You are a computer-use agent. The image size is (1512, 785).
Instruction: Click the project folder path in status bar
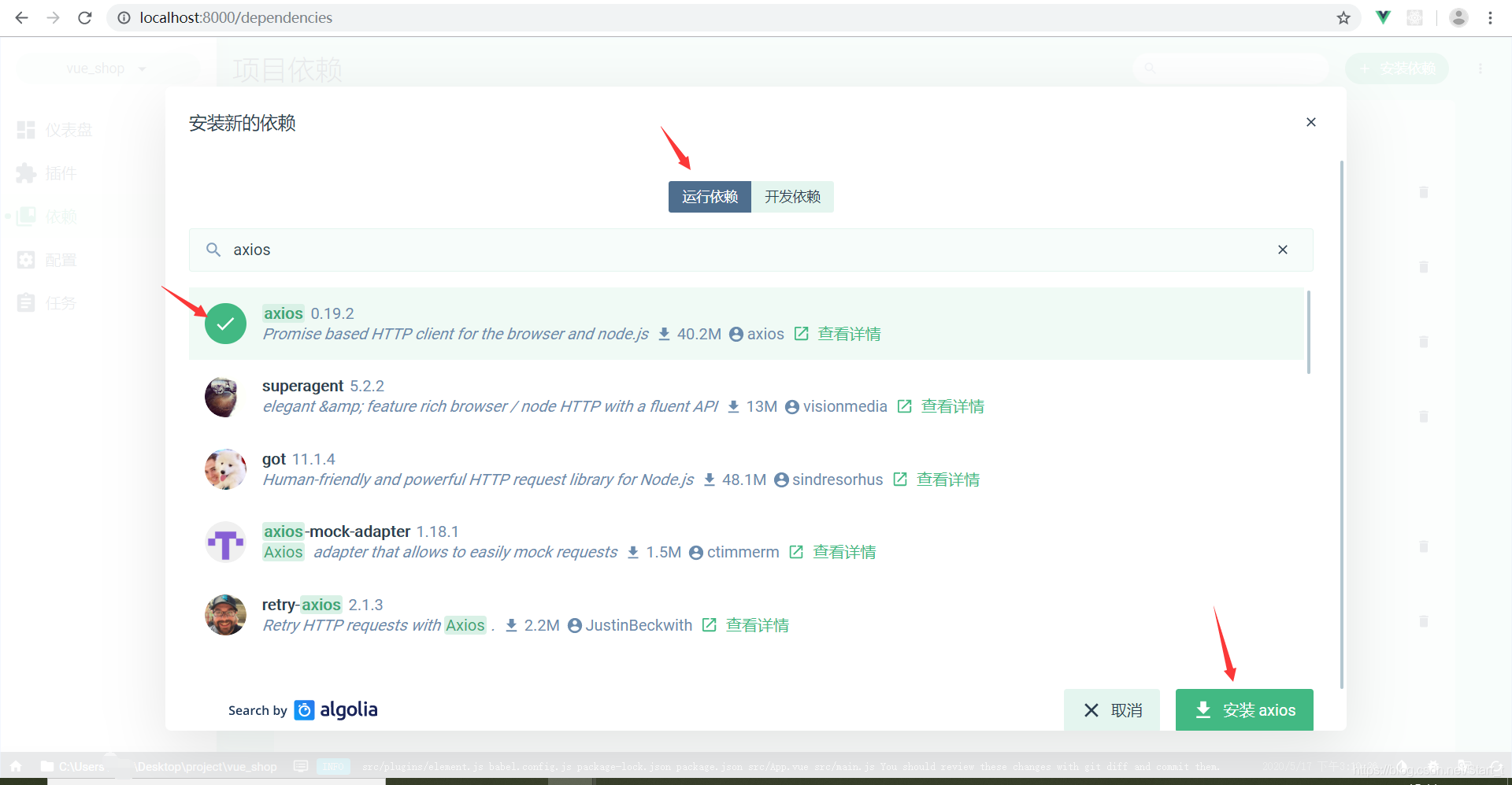click(159, 766)
